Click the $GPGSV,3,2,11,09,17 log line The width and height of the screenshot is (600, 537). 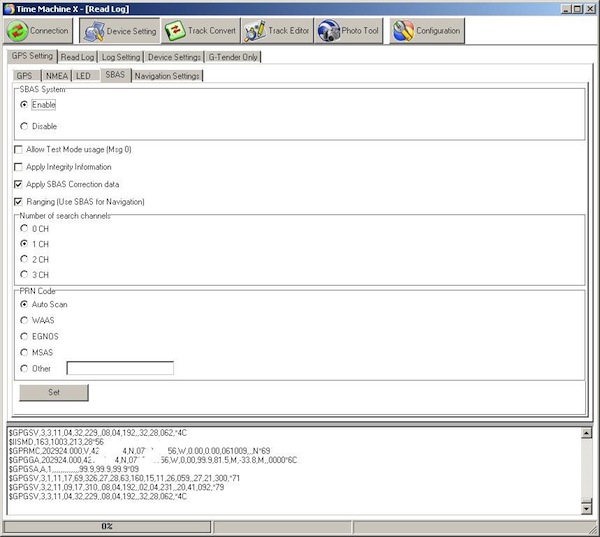(x=116, y=487)
